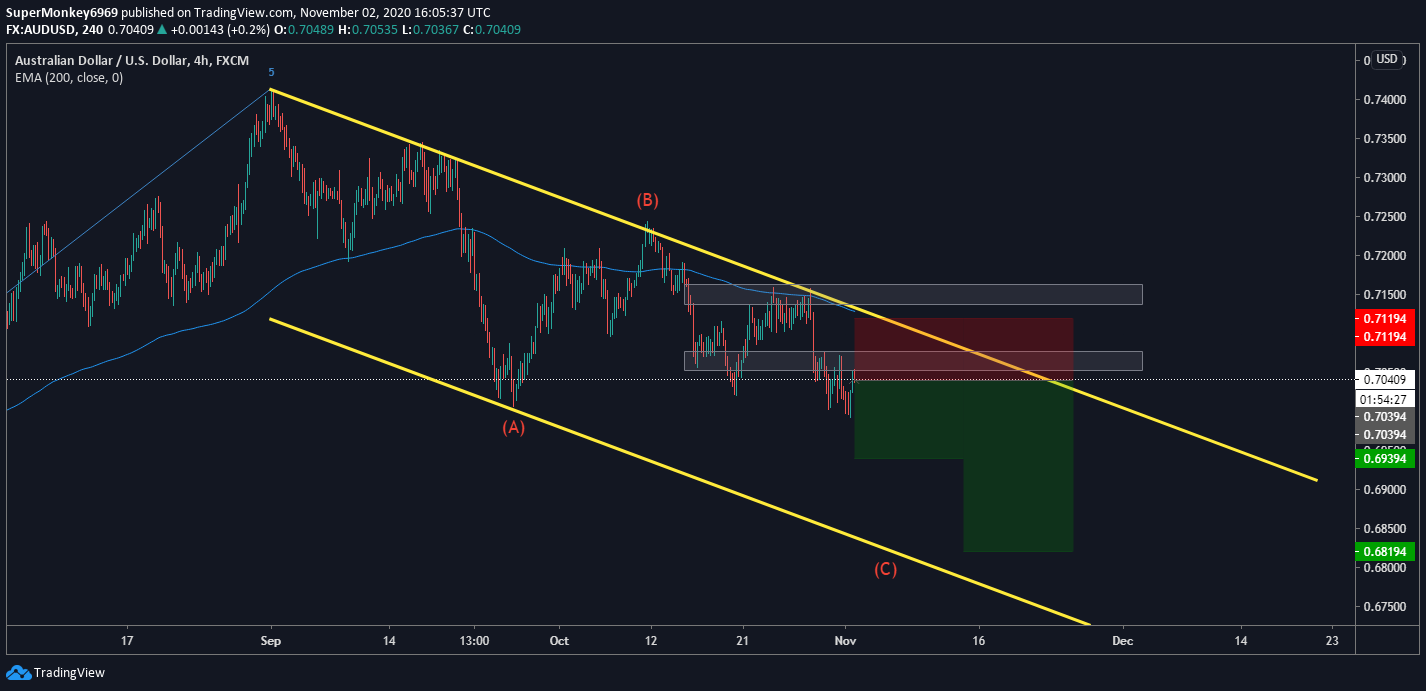1426x691 pixels.
Task: Select the blue wave 5 label at the peak
Action: (x=271, y=72)
